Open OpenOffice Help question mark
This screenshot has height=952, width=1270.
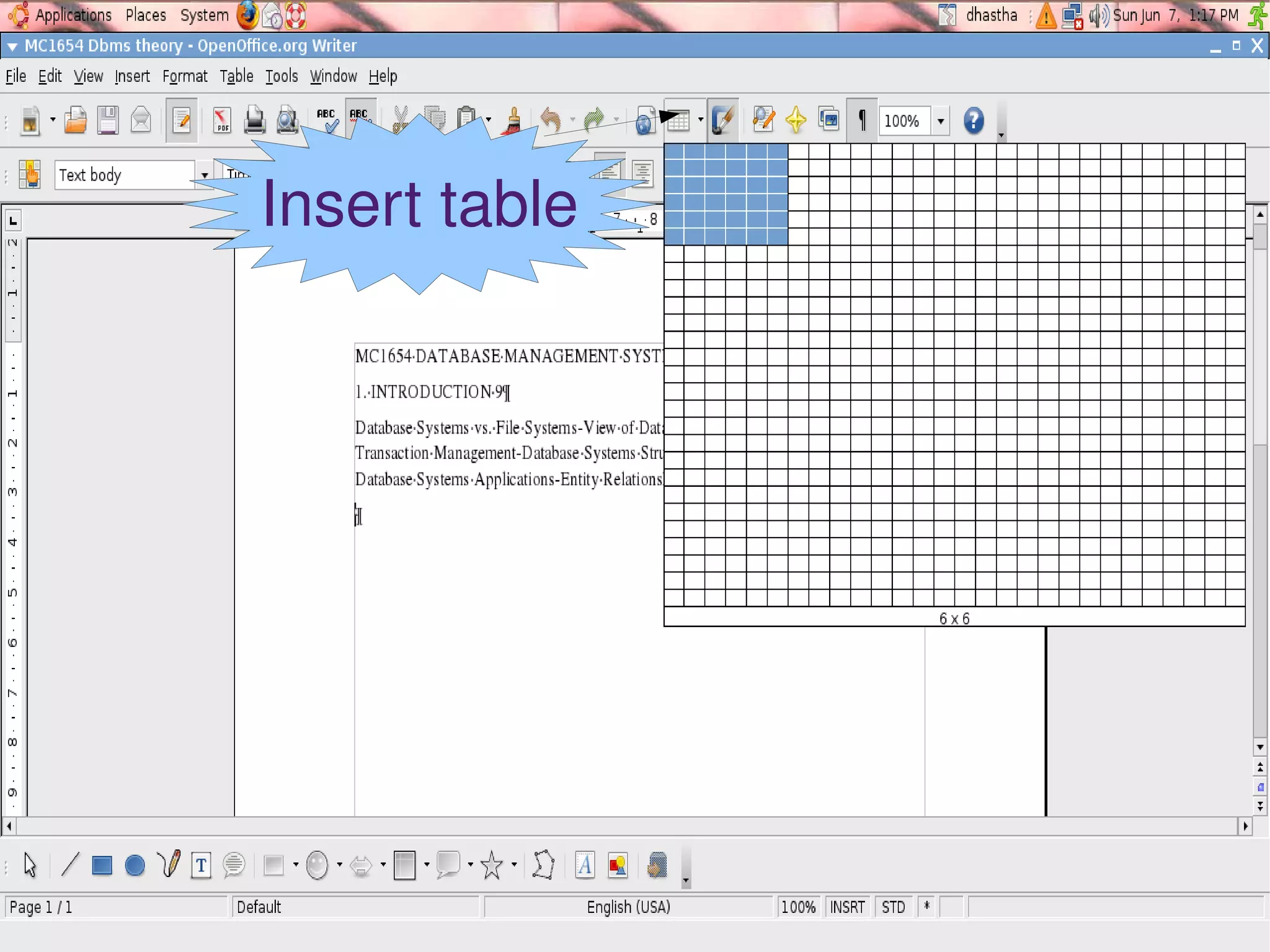(974, 120)
